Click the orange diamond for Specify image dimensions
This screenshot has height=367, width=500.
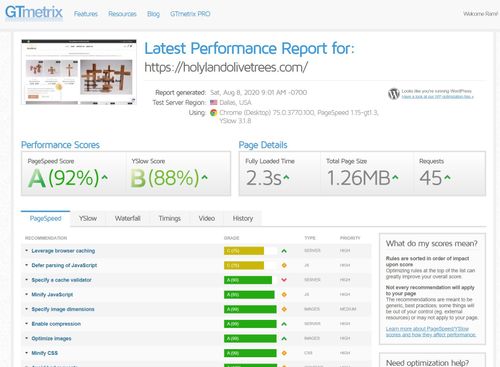coord(284,309)
